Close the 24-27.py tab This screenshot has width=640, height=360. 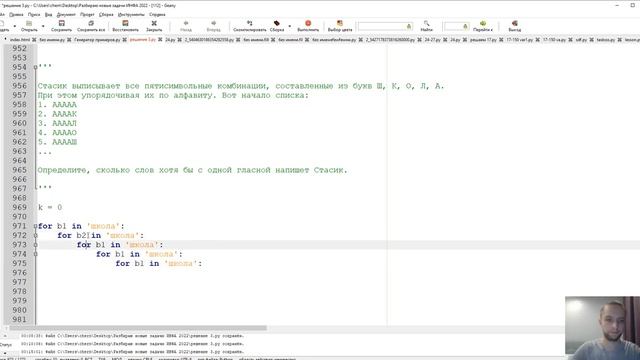tap(445, 40)
